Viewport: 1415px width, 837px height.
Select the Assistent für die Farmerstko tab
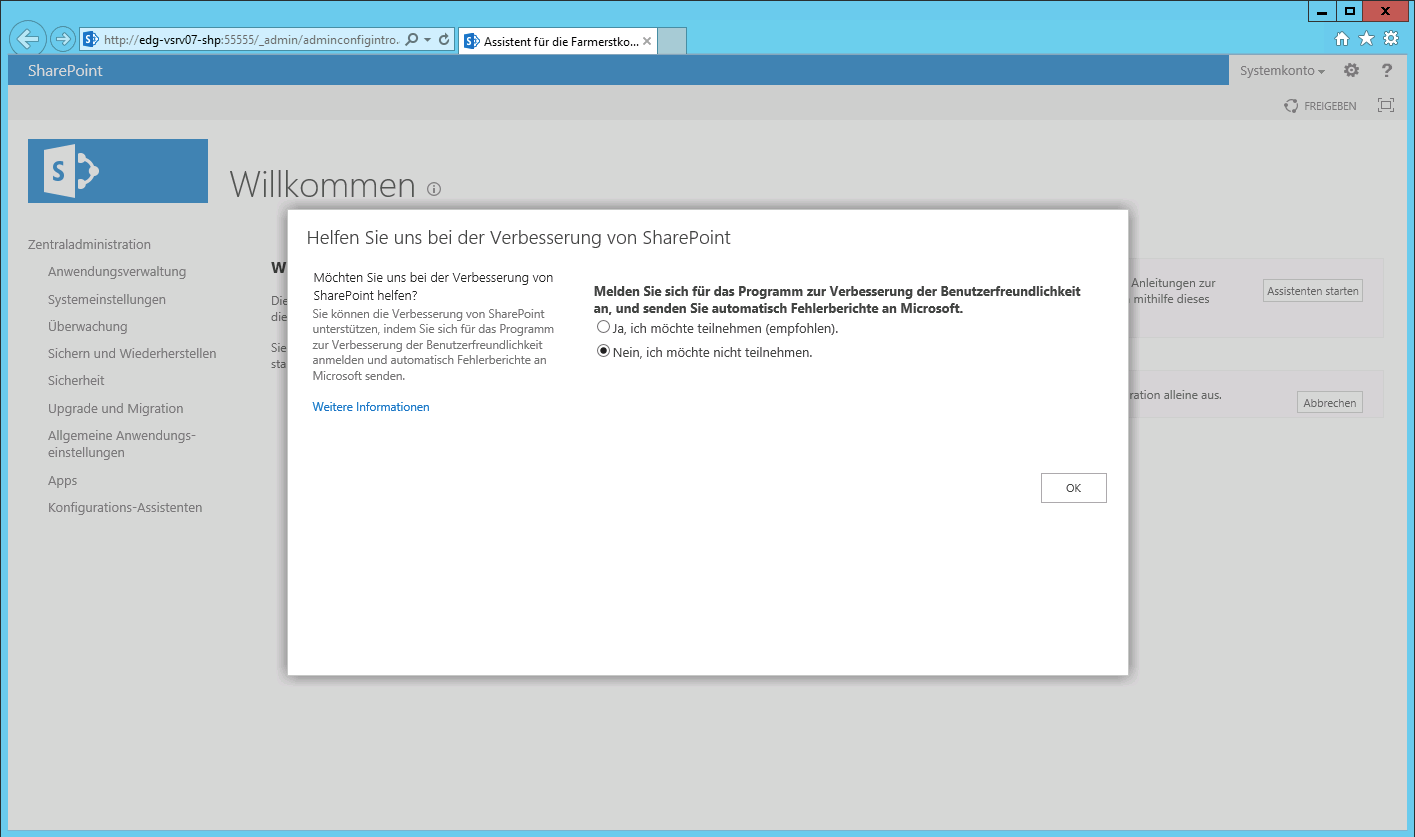pyautogui.click(x=558, y=41)
